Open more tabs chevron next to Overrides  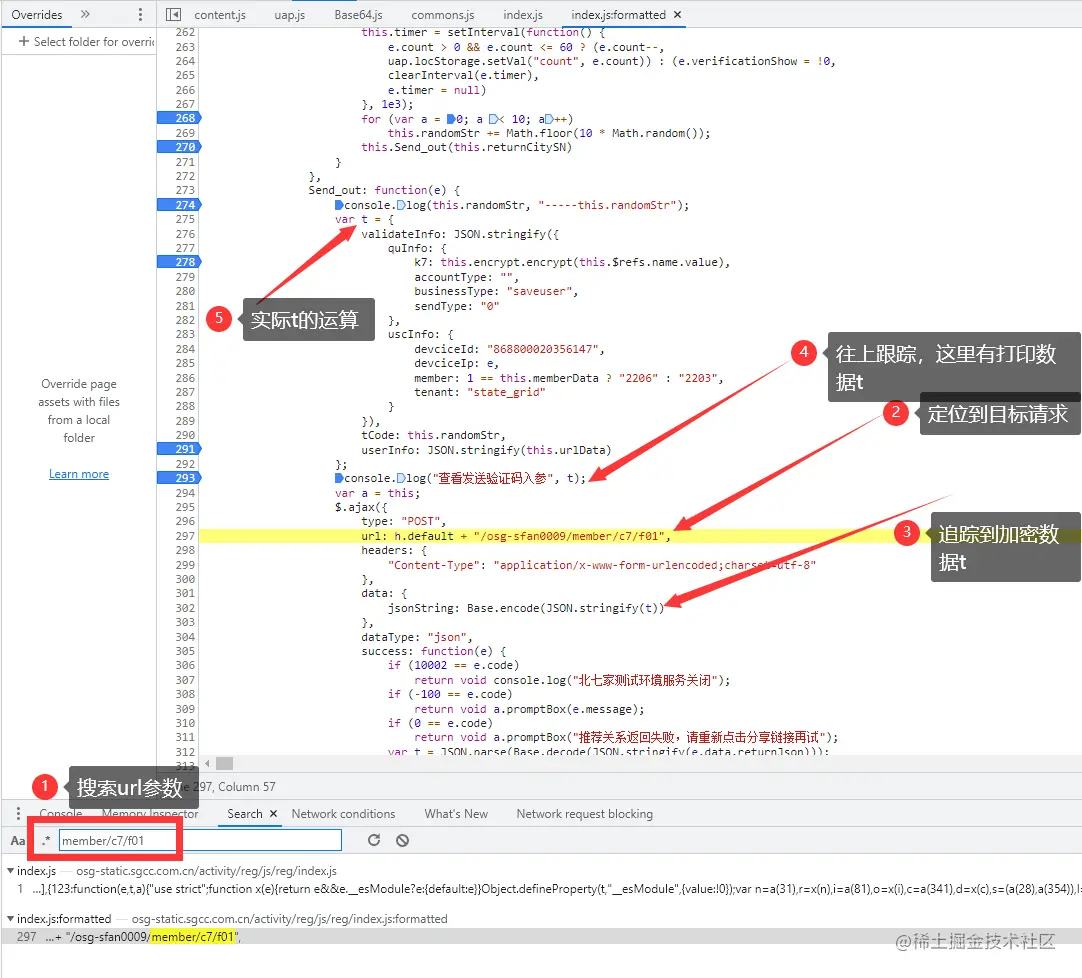(x=85, y=14)
